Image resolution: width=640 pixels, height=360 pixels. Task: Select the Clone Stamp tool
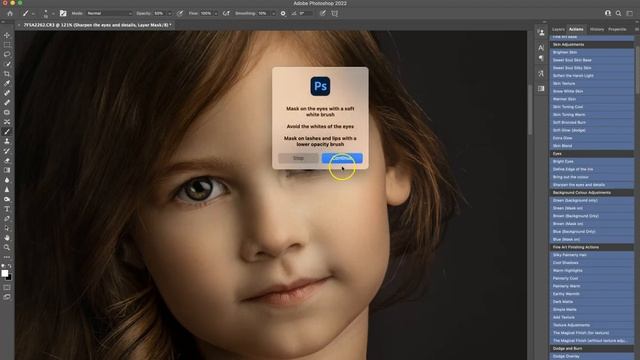click(7, 141)
